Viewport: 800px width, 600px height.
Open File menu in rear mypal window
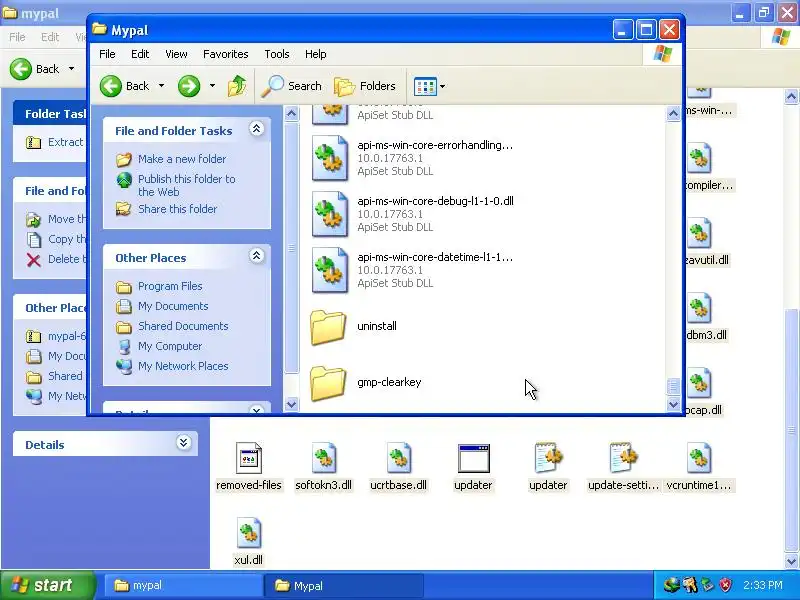pyautogui.click(x=17, y=37)
